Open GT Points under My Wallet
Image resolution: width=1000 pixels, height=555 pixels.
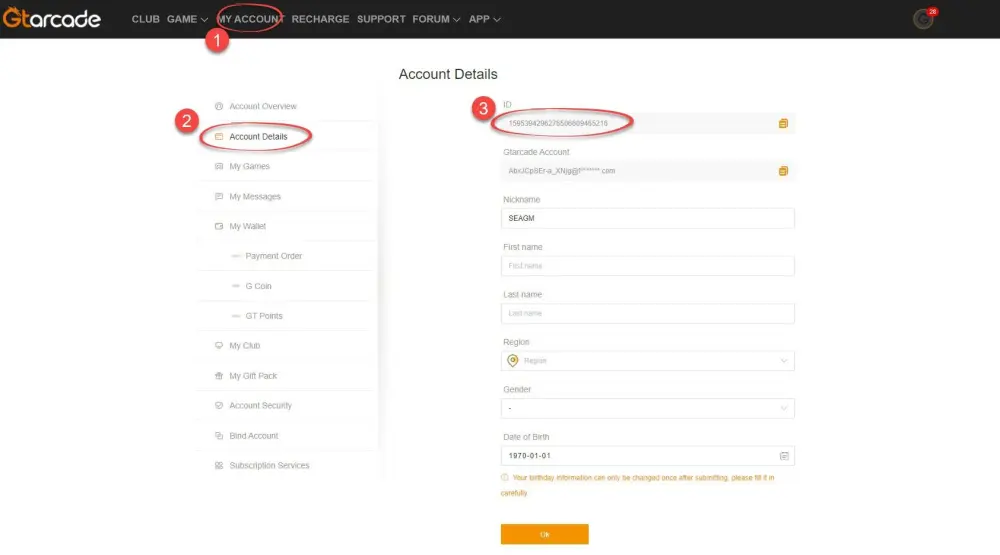[x=264, y=316]
